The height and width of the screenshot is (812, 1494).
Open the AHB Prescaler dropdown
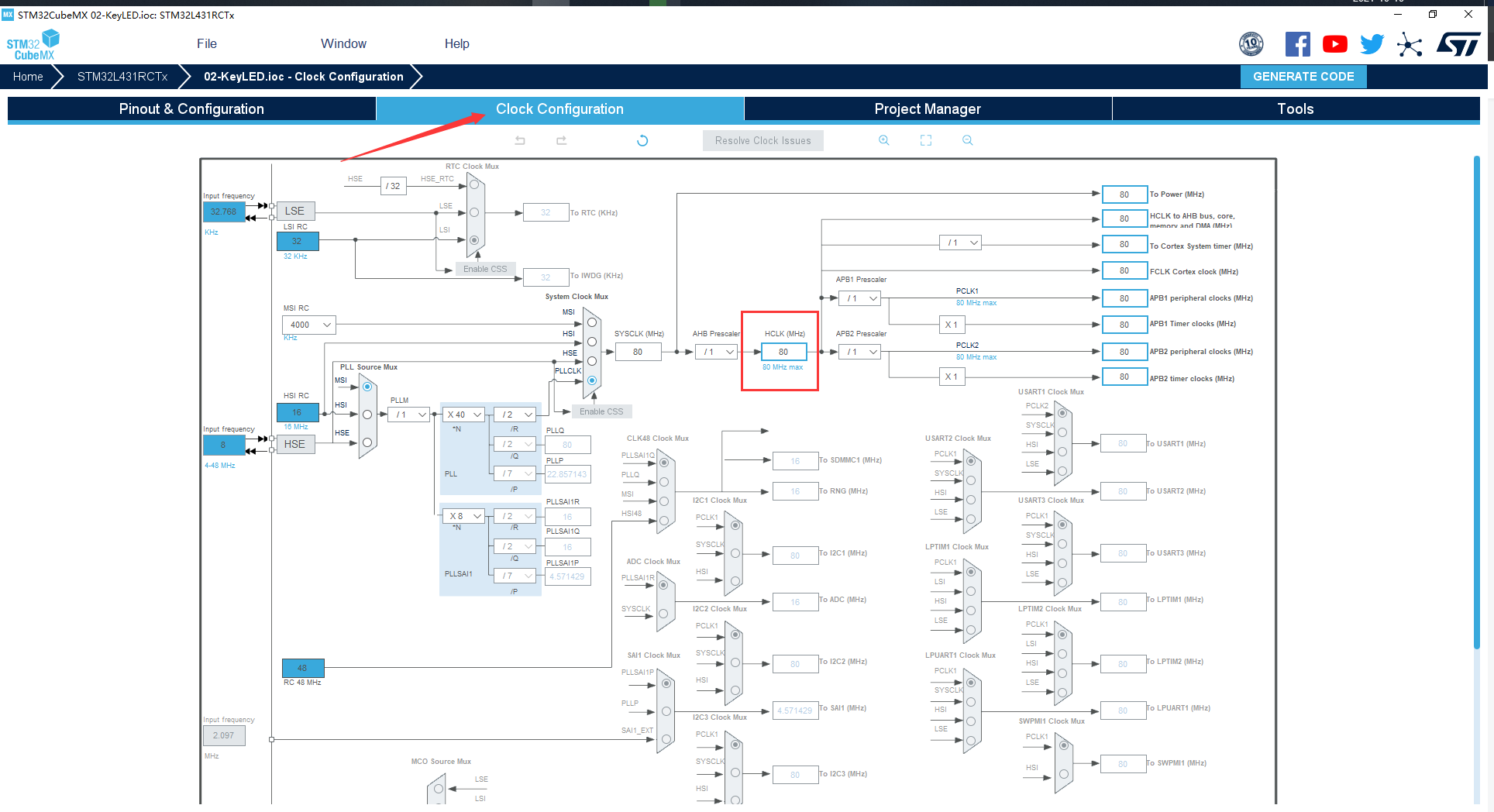pyautogui.click(x=718, y=352)
